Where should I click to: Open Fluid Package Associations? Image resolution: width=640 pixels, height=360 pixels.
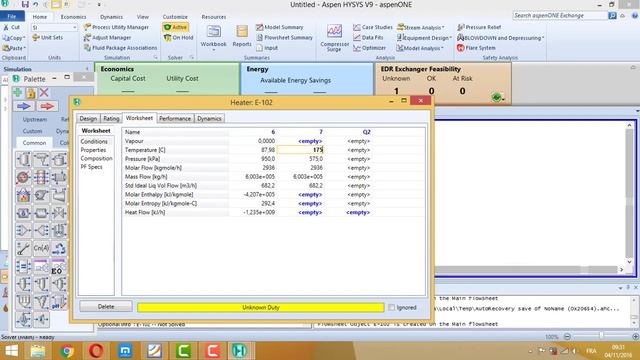coord(120,48)
